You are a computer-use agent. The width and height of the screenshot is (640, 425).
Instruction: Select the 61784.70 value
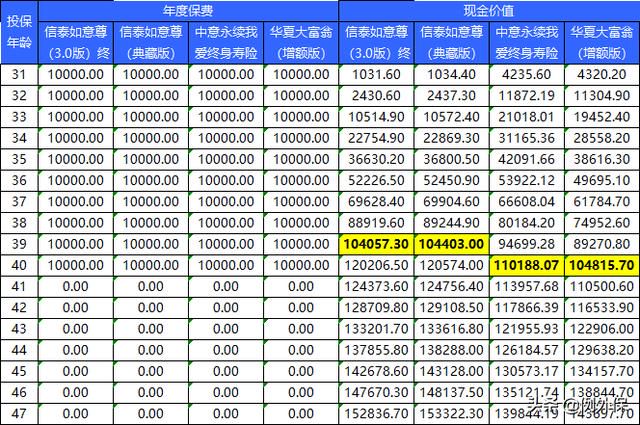click(602, 202)
